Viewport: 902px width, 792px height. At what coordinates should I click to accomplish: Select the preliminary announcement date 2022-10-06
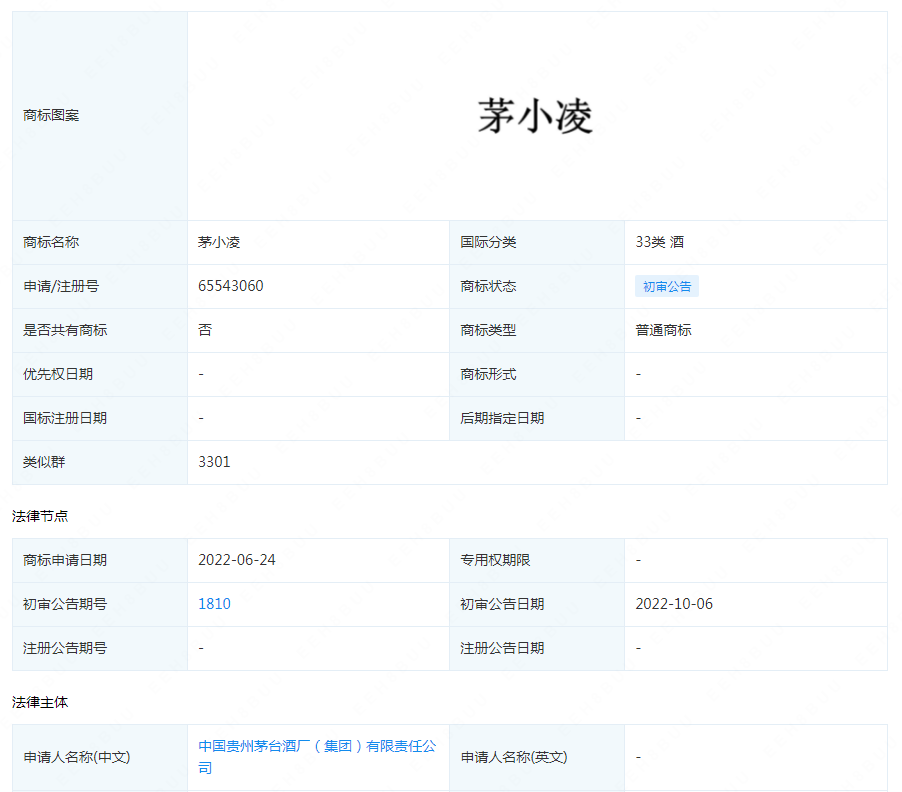[x=674, y=604]
